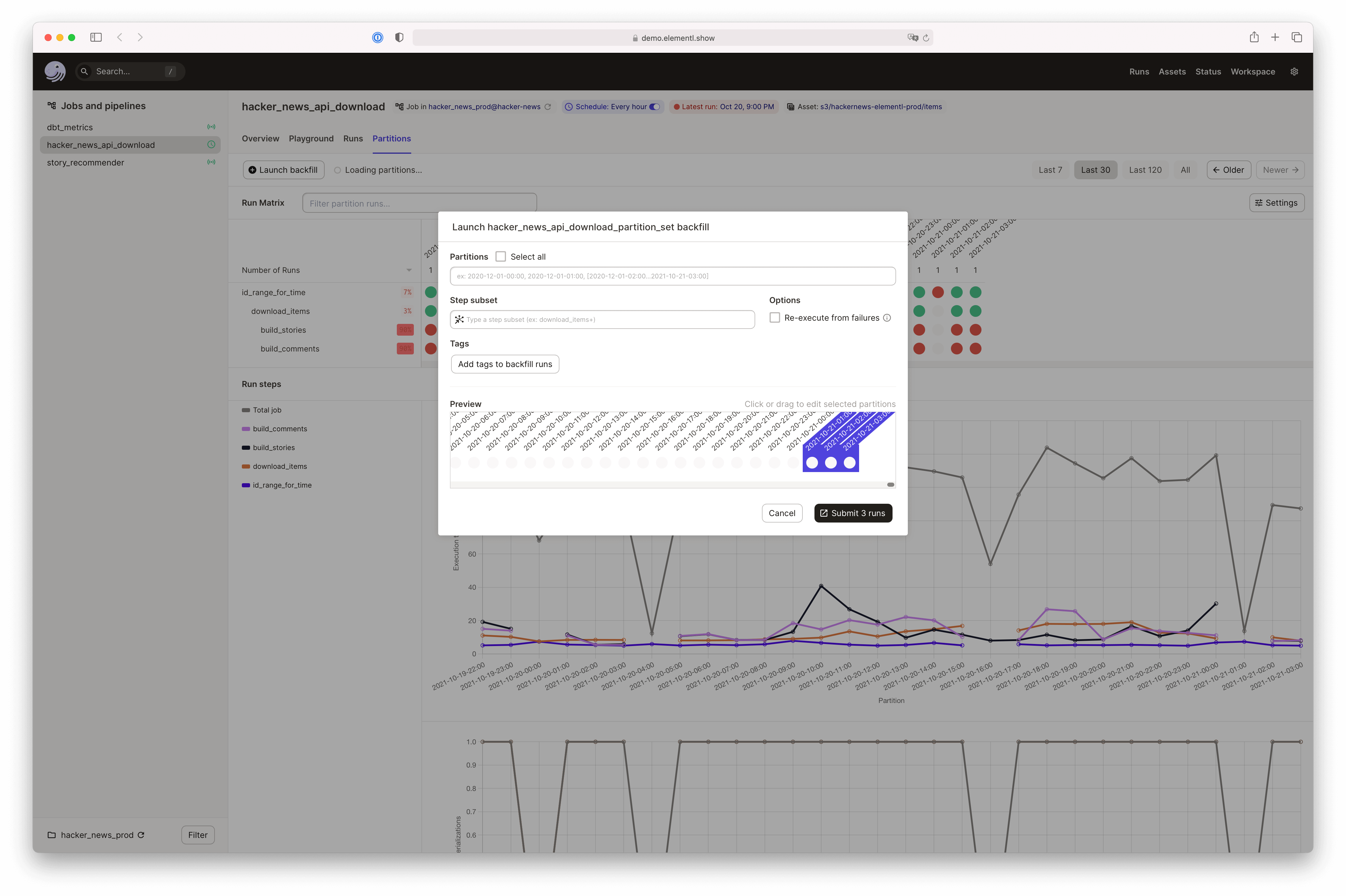Open the settings gear icon in top navigation

1294,71
